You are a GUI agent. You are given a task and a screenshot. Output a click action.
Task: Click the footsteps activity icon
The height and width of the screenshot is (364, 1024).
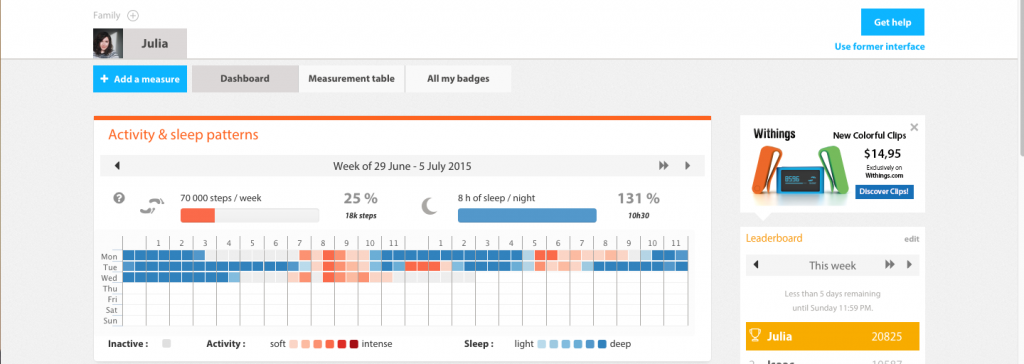point(153,208)
